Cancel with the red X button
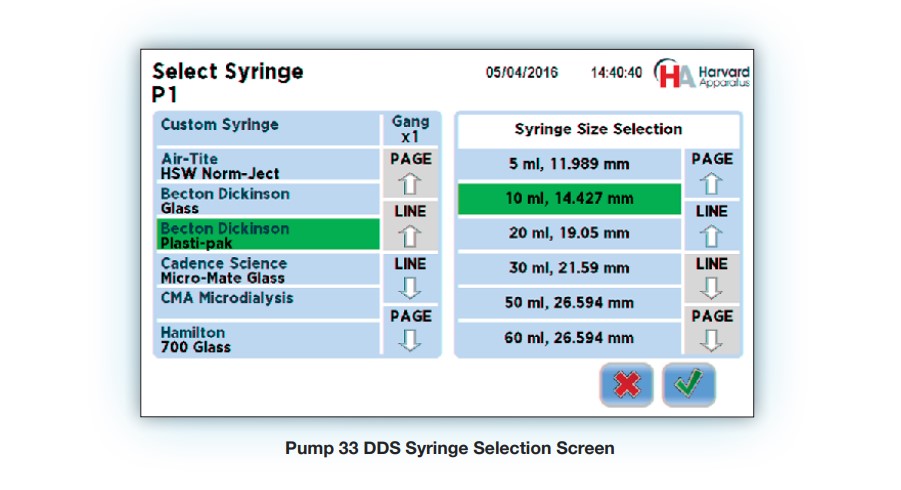The height and width of the screenshot is (490, 901). pyautogui.click(x=627, y=384)
